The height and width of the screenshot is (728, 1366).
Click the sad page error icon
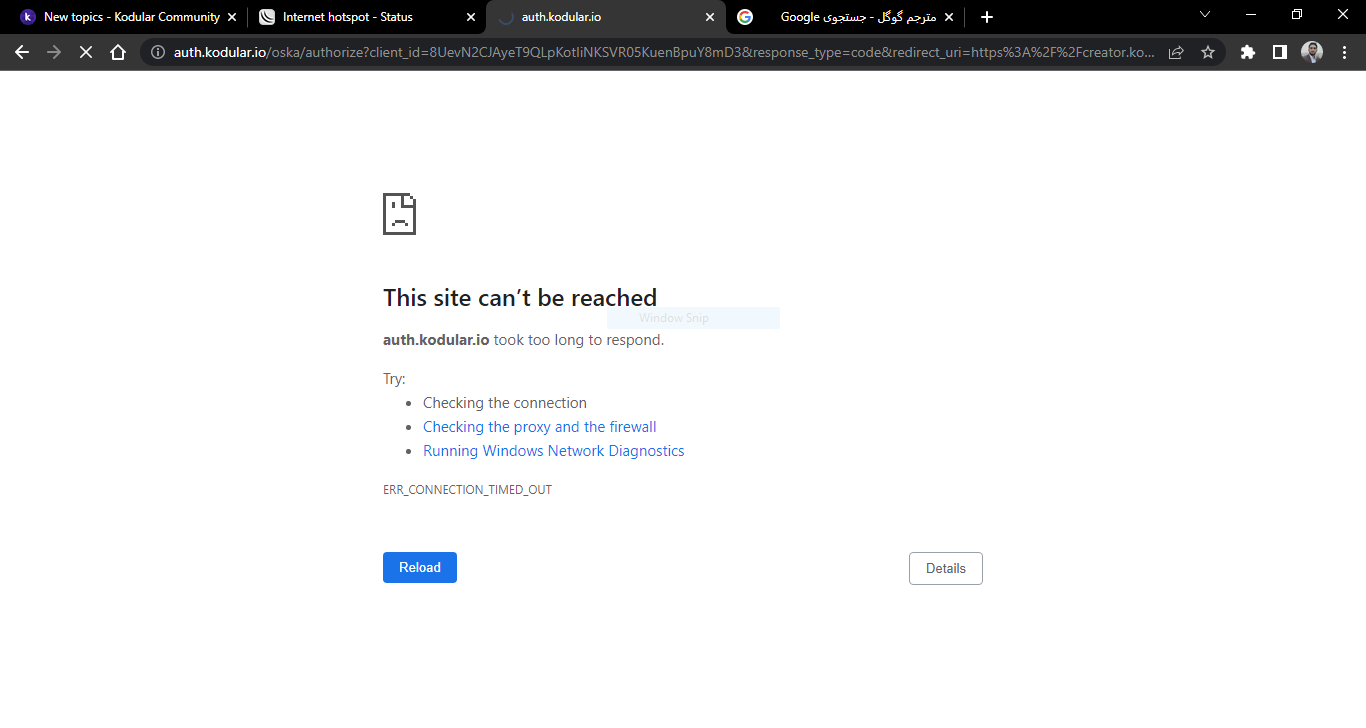(x=399, y=214)
